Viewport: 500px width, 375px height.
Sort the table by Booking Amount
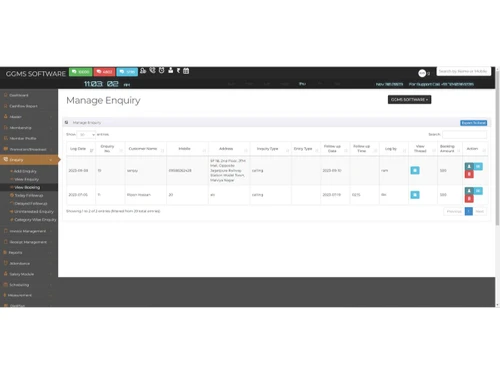click(450, 149)
